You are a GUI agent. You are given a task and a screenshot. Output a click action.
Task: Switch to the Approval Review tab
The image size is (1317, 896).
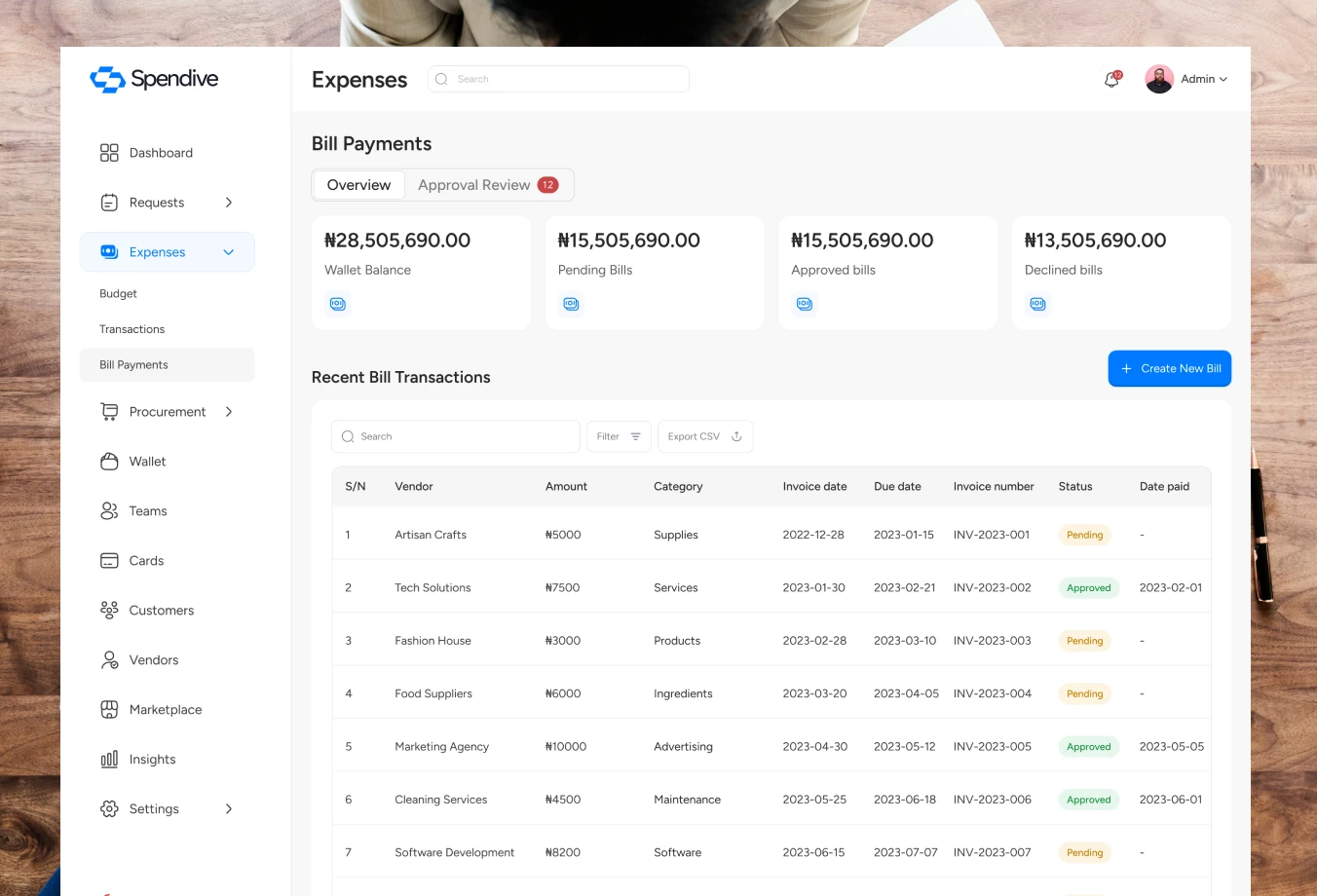pos(488,185)
